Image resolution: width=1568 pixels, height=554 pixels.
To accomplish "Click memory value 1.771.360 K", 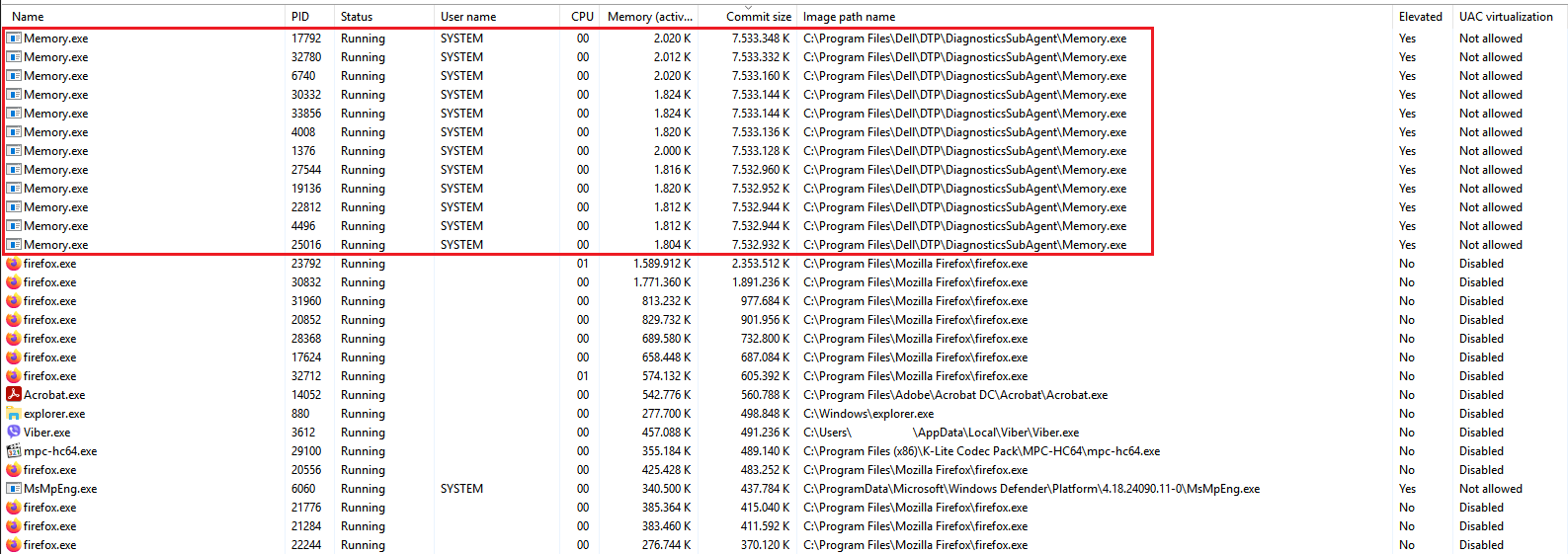I will point(662,282).
